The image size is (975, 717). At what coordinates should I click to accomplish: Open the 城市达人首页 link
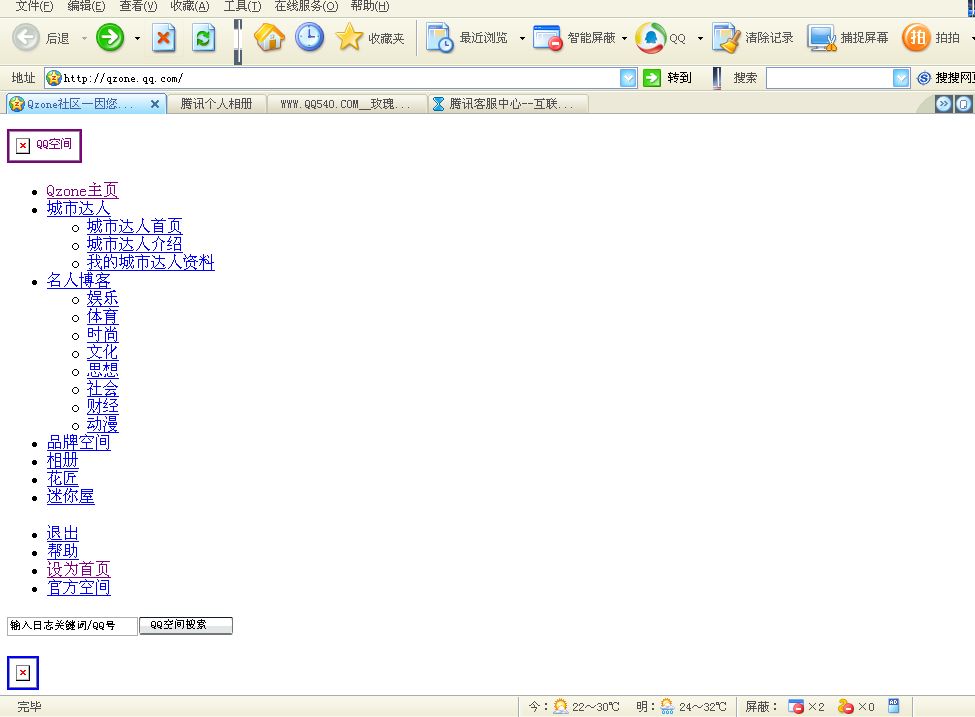tap(134, 226)
